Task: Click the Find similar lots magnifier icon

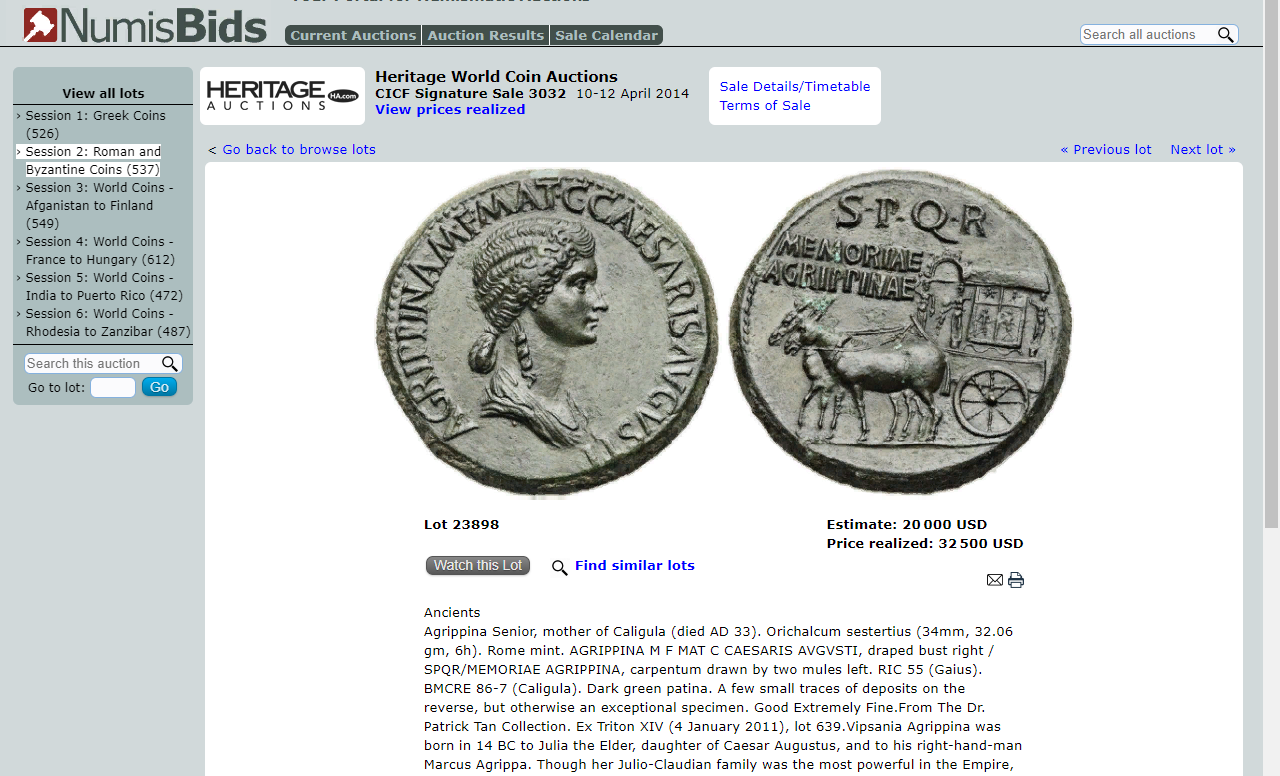Action: pos(560,568)
